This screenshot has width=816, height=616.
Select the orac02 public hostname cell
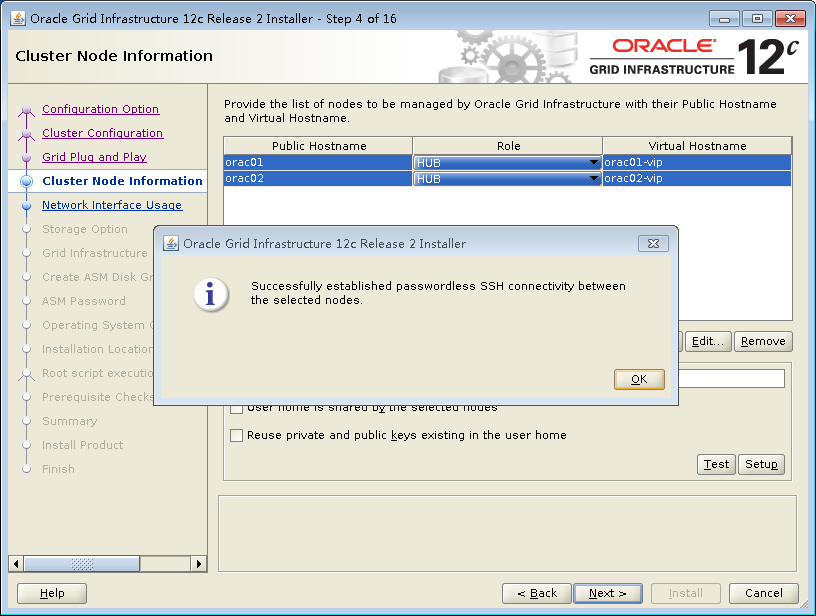[318, 178]
